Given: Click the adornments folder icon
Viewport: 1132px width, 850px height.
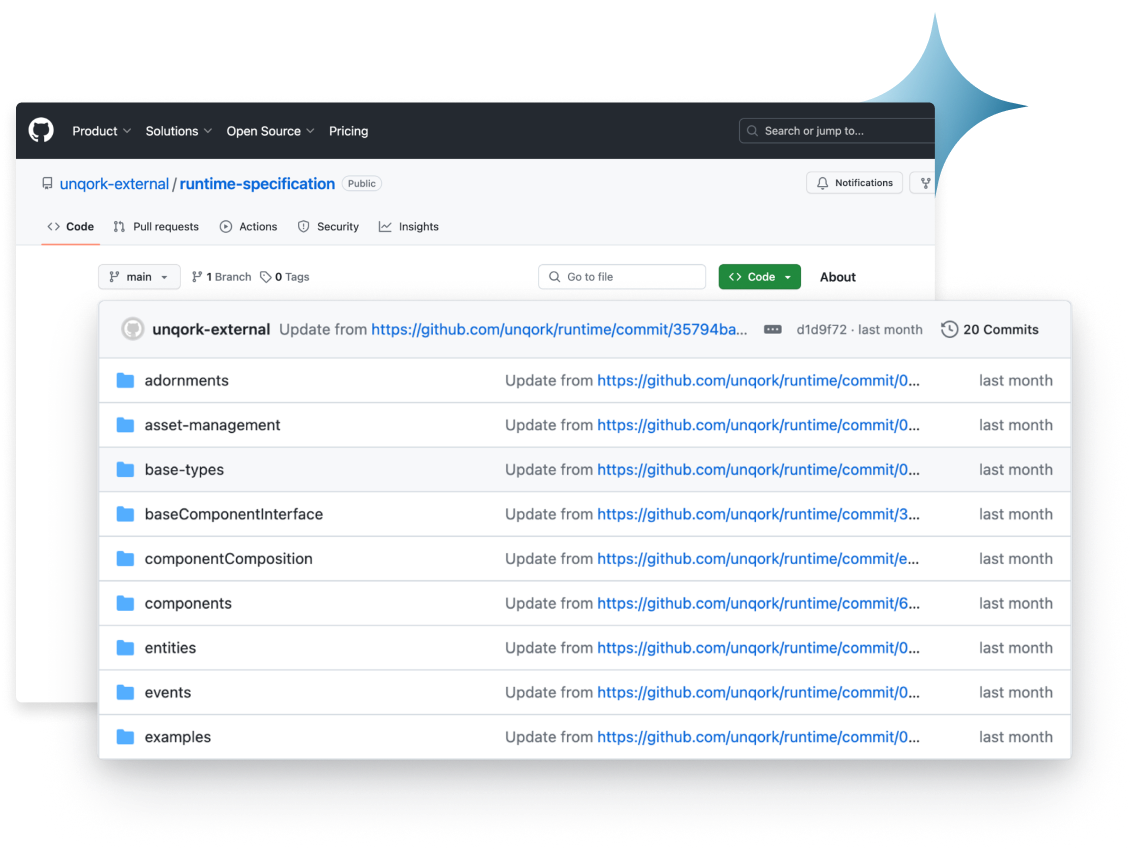Looking at the screenshot, I should coord(126,380).
